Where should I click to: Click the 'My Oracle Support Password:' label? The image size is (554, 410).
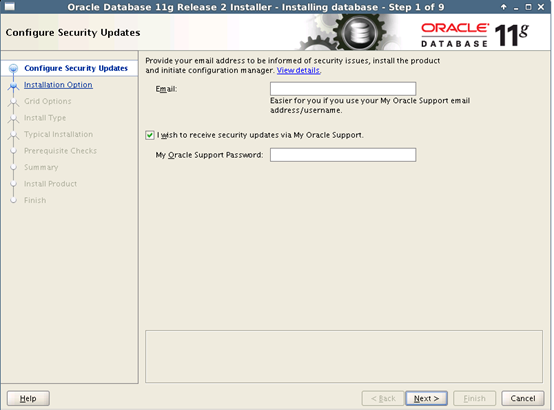point(209,155)
